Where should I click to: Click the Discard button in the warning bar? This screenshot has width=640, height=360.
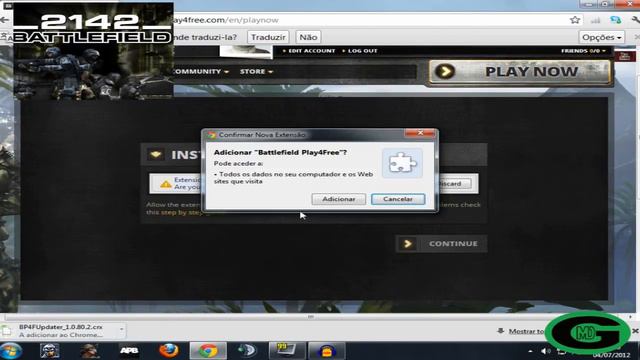(454, 184)
